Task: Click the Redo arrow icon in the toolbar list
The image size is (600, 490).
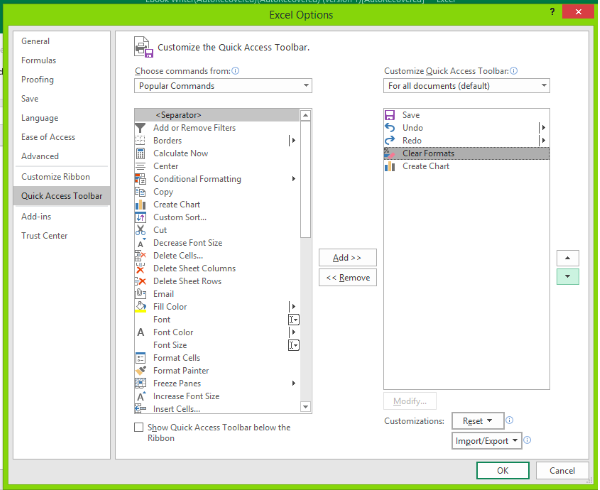Action: [390, 140]
